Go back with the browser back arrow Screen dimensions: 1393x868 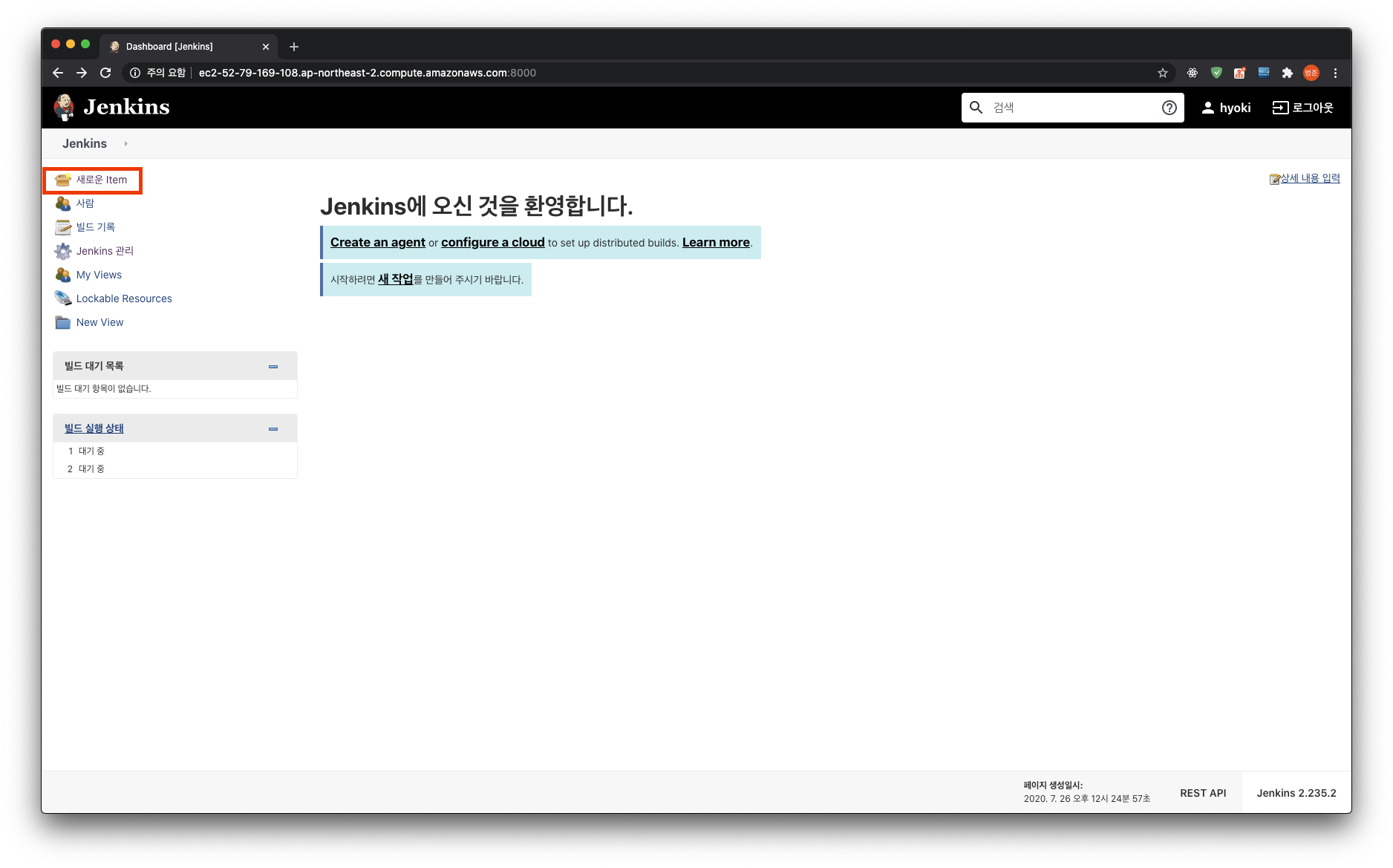click(x=58, y=73)
